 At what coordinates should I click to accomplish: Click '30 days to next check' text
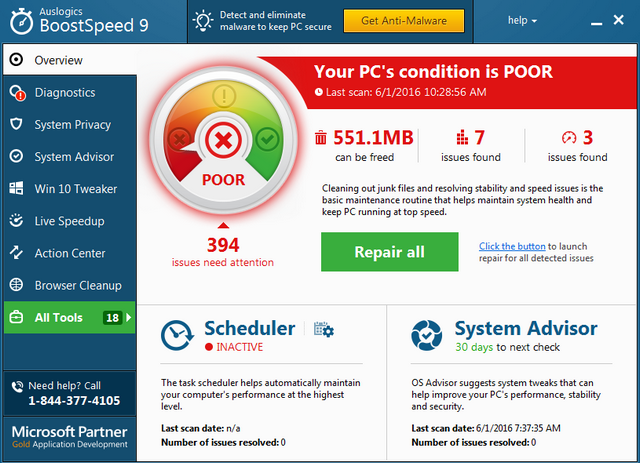coord(507,347)
